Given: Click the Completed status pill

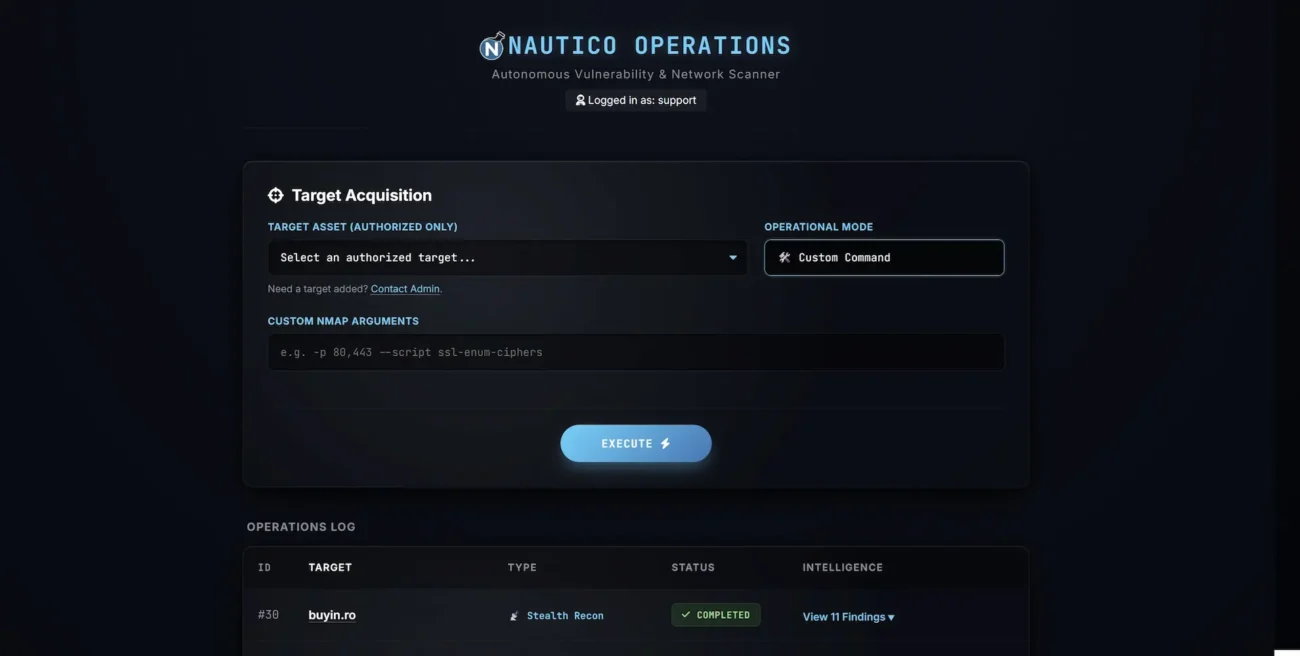Looking at the screenshot, I should (716, 614).
